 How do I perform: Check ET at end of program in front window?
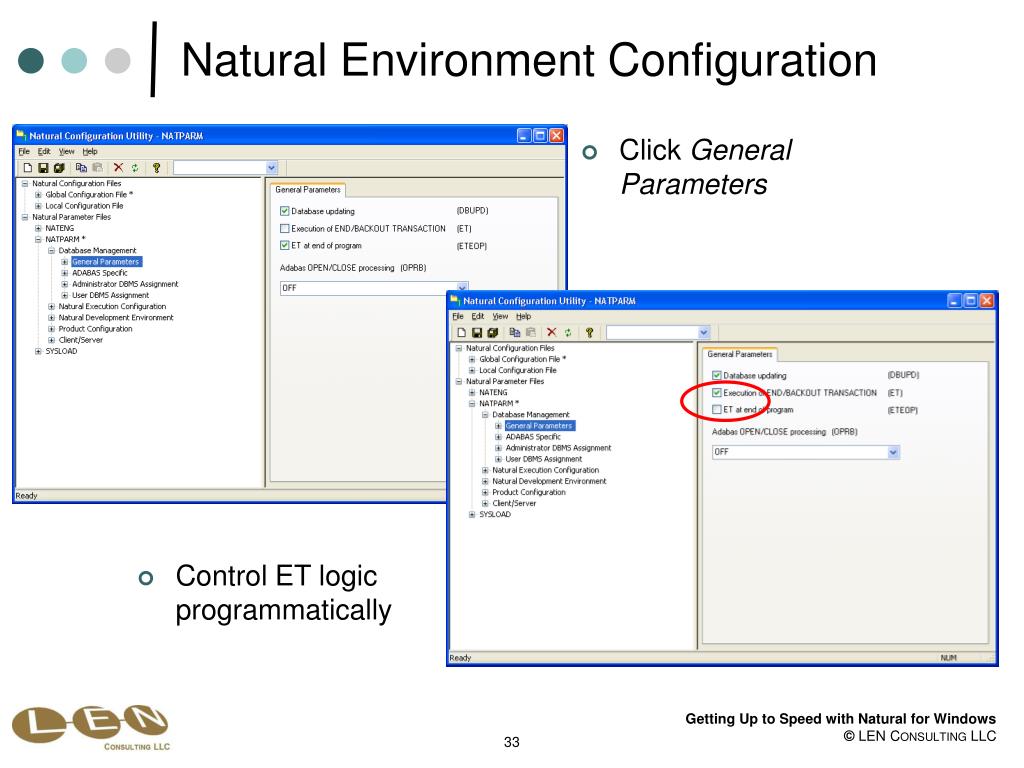pyautogui.click(x=716, y=409)
